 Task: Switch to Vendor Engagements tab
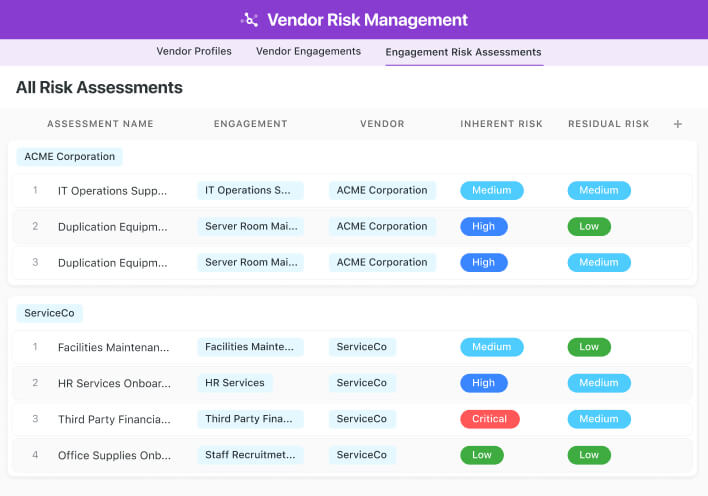point(308,51)
